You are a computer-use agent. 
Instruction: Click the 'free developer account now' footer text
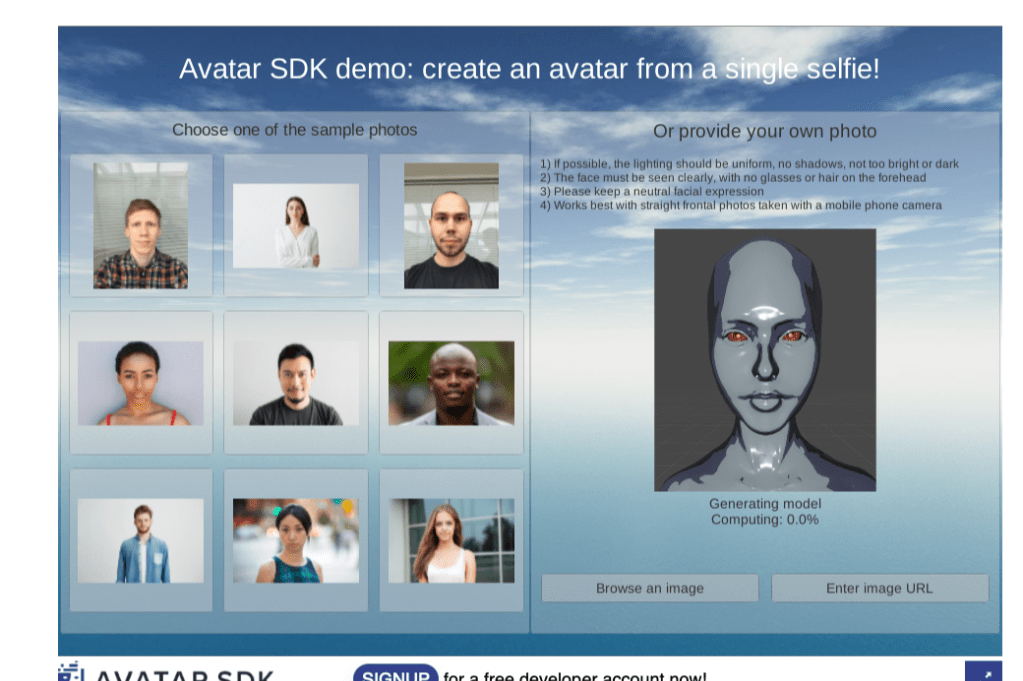click(x=575, y=677)
